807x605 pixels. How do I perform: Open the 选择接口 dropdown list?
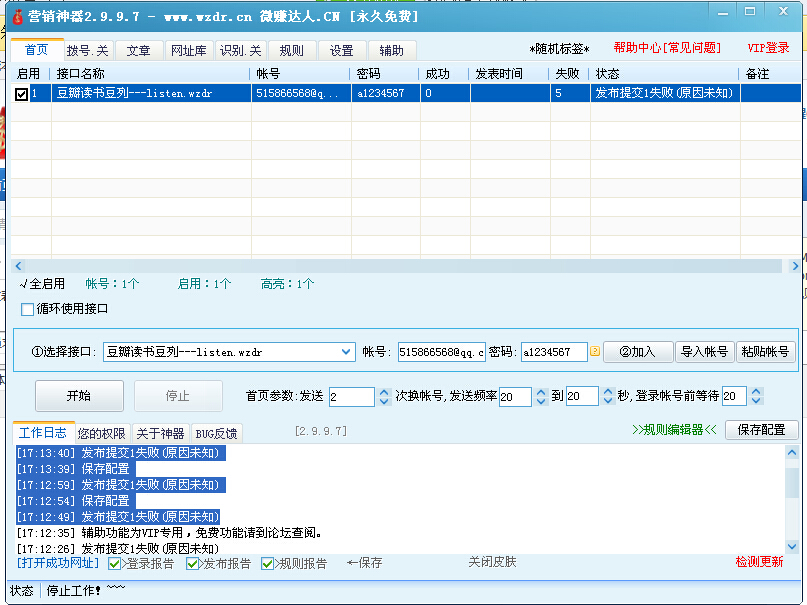[346, 351]
